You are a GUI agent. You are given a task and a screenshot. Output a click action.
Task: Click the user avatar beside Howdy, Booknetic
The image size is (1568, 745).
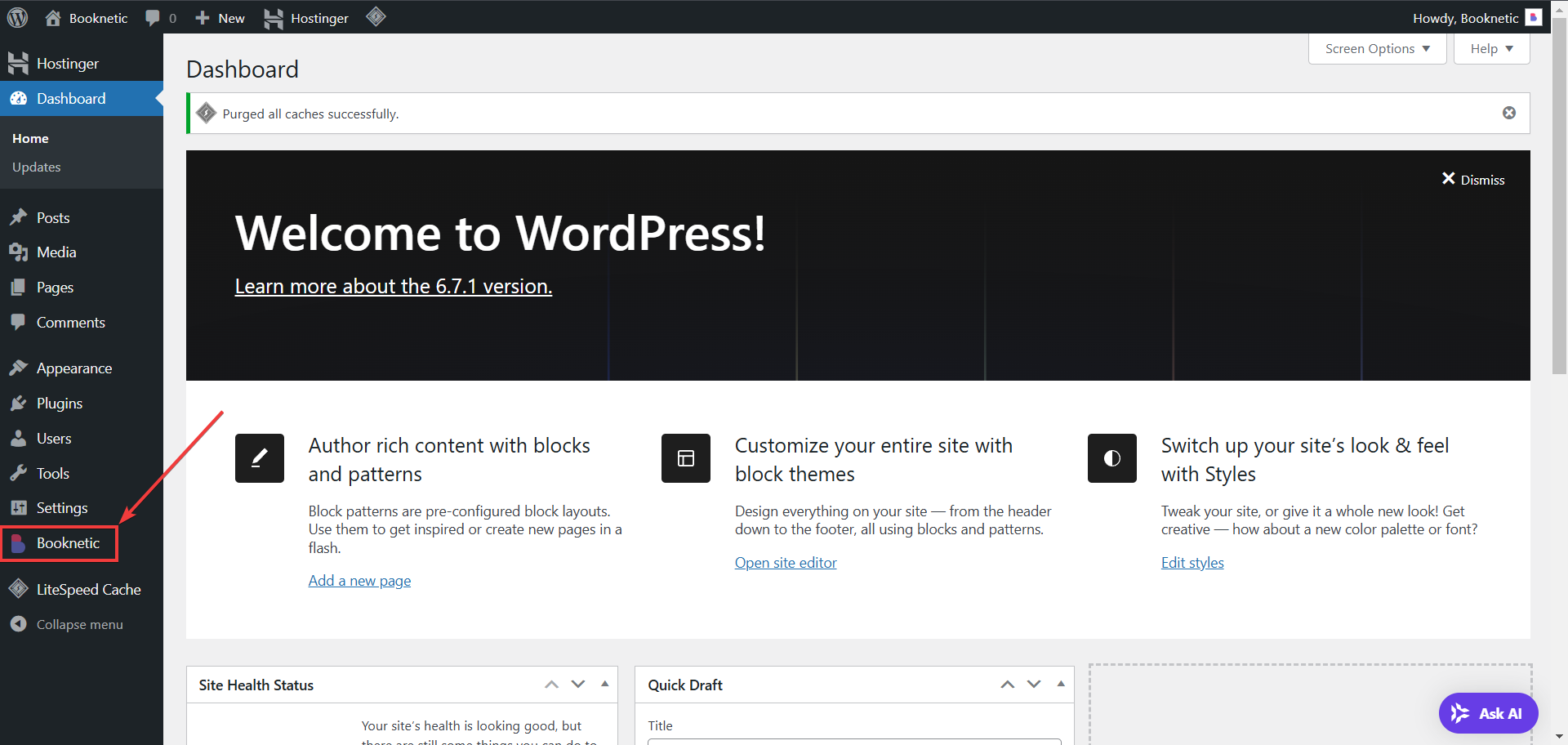coord(1534,17)
